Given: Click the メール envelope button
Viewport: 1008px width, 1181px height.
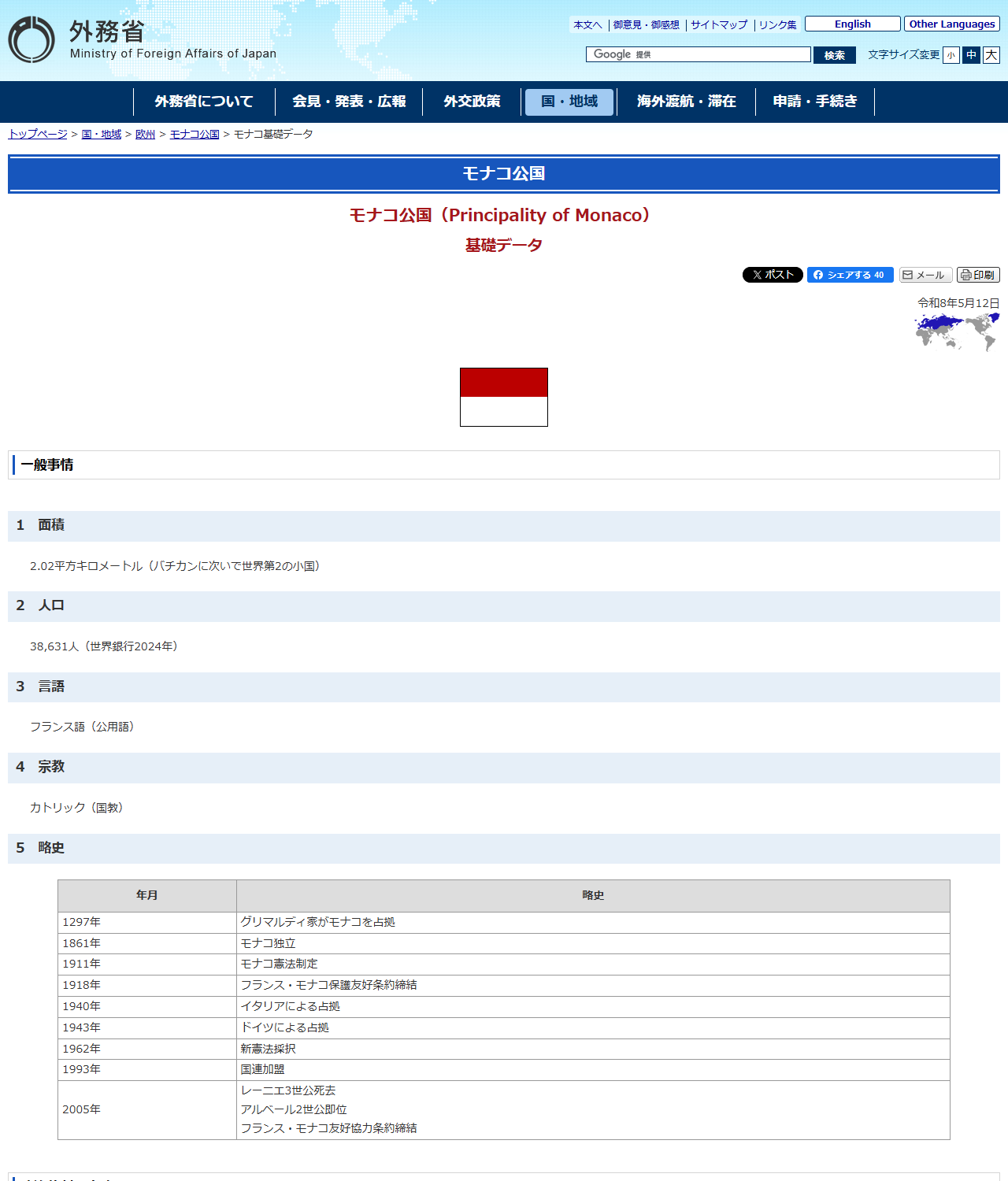Looking at the screenshot, I should pyautogui.click(x=926, y=275).
